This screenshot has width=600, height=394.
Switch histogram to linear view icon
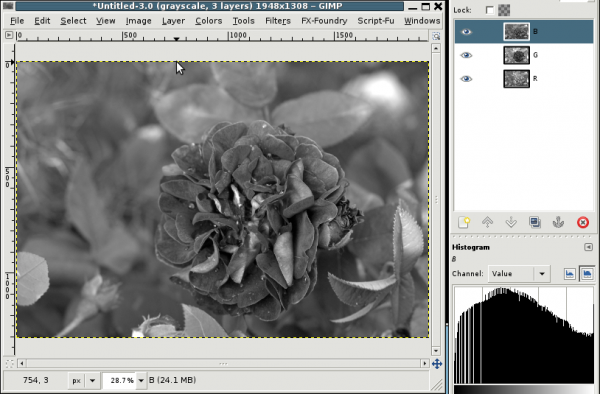[569, 274]
